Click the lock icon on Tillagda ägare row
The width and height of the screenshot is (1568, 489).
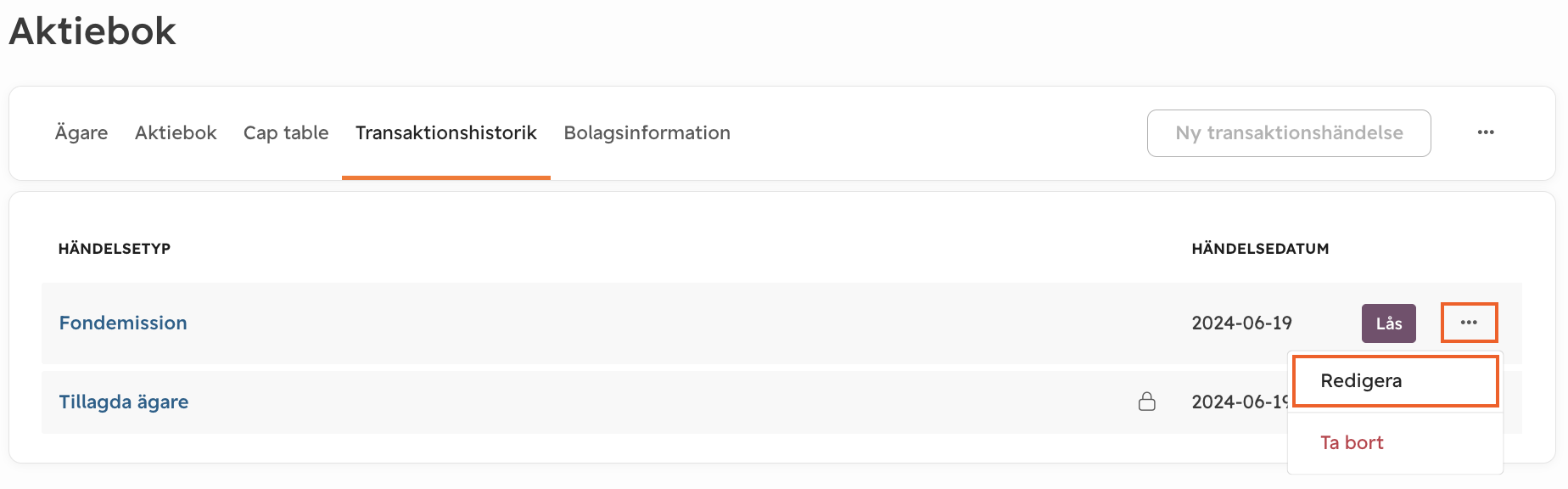click(x=1147, y=402)
